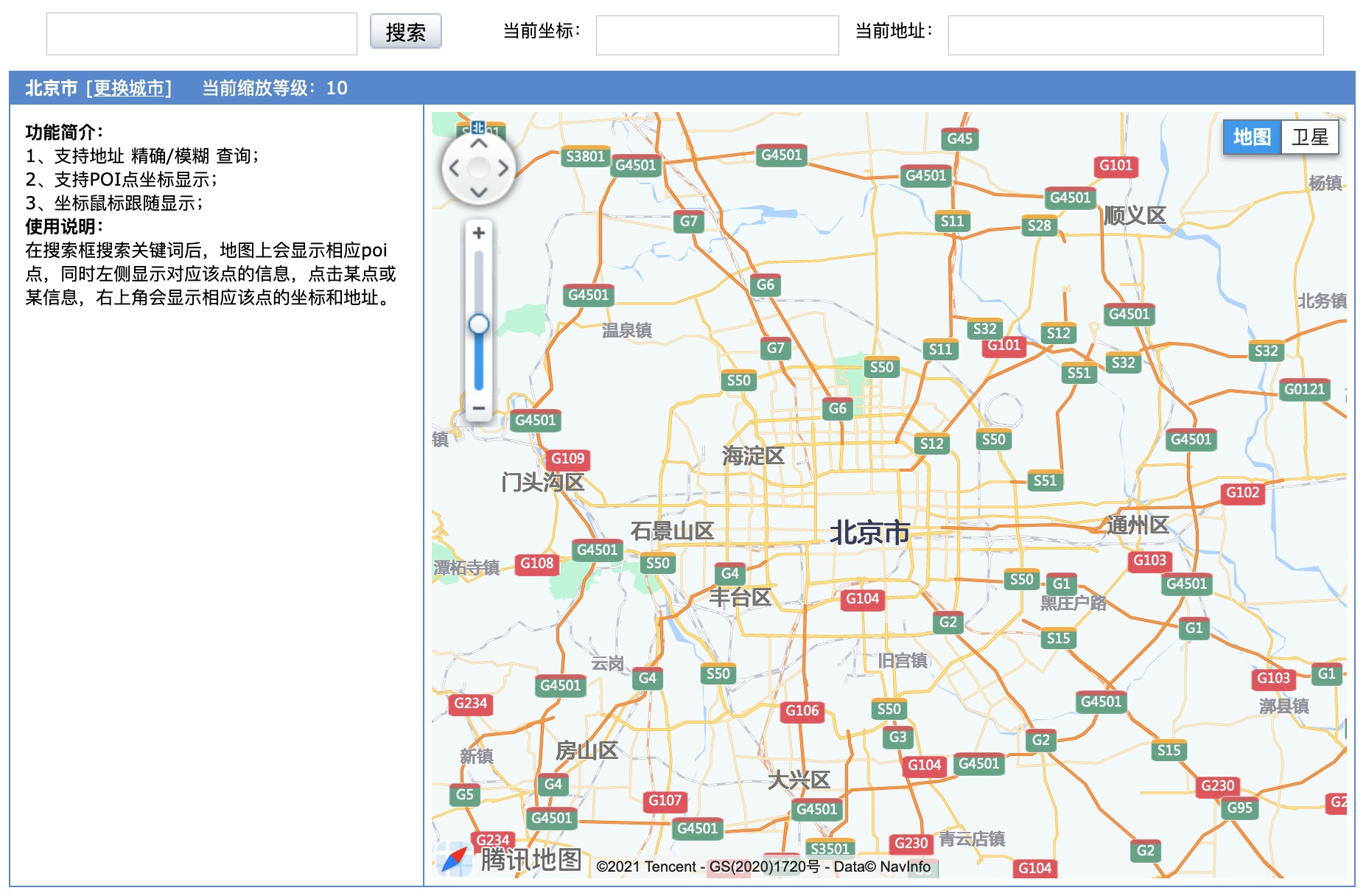Click the 当前缩放等级 zoom level text
The image size is (1366, 896).
click(275, 88)
